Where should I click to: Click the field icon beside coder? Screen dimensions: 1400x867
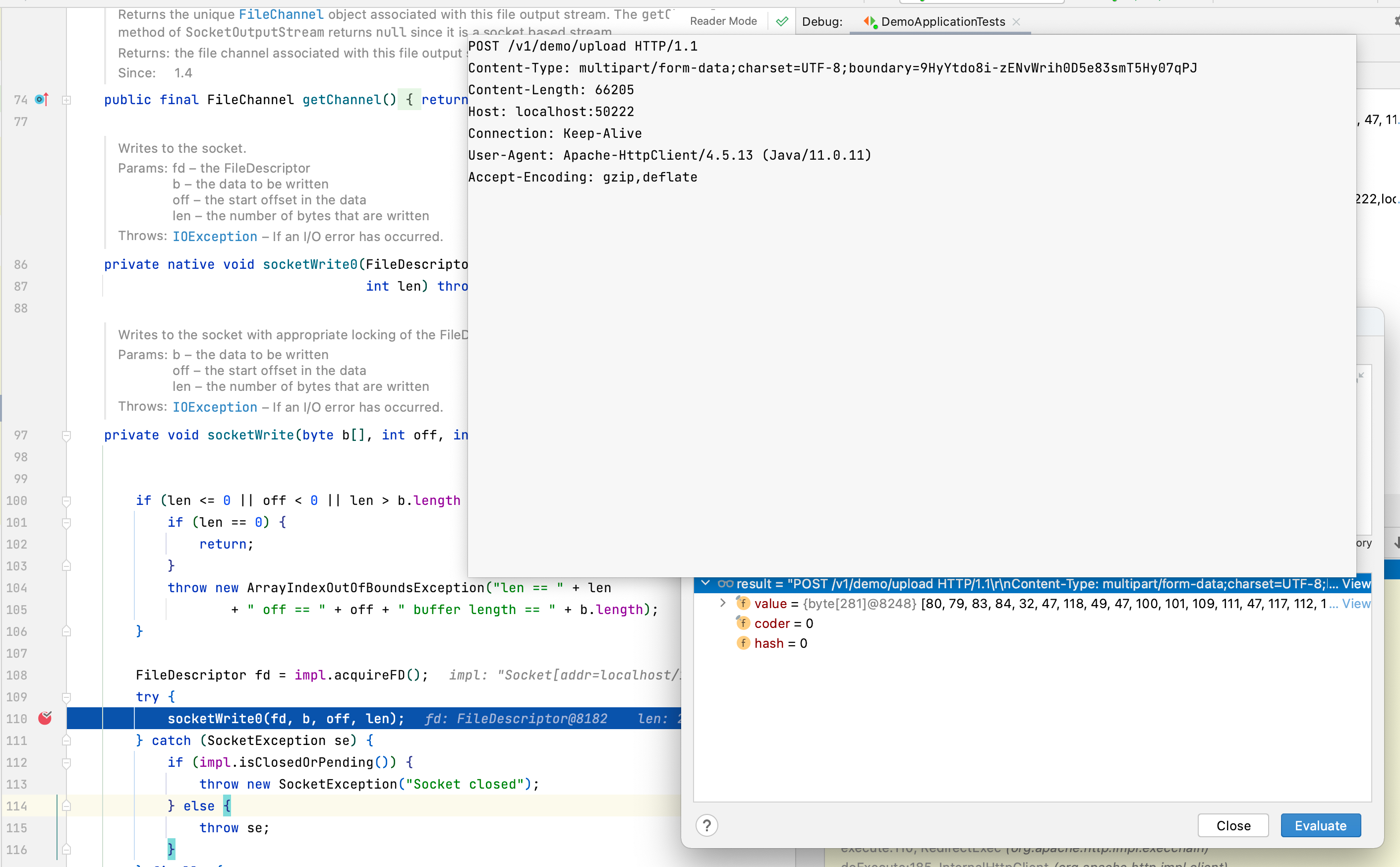tap(743, 623)
